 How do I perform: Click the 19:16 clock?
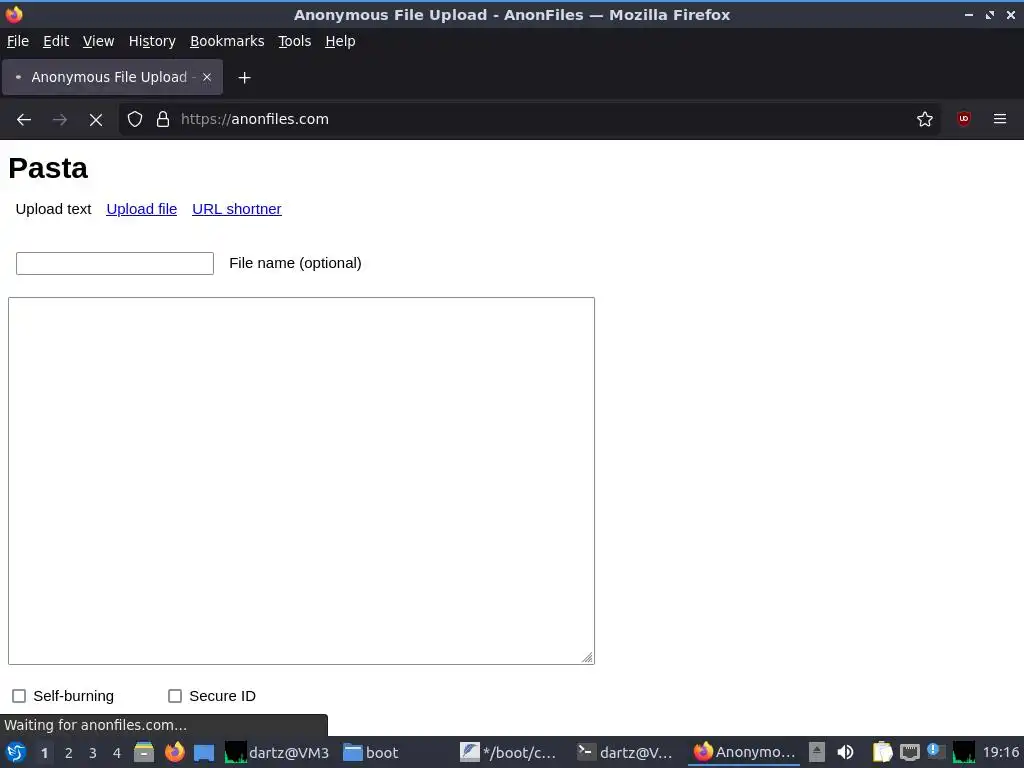pyautogui.click(x=1000, y=752)
